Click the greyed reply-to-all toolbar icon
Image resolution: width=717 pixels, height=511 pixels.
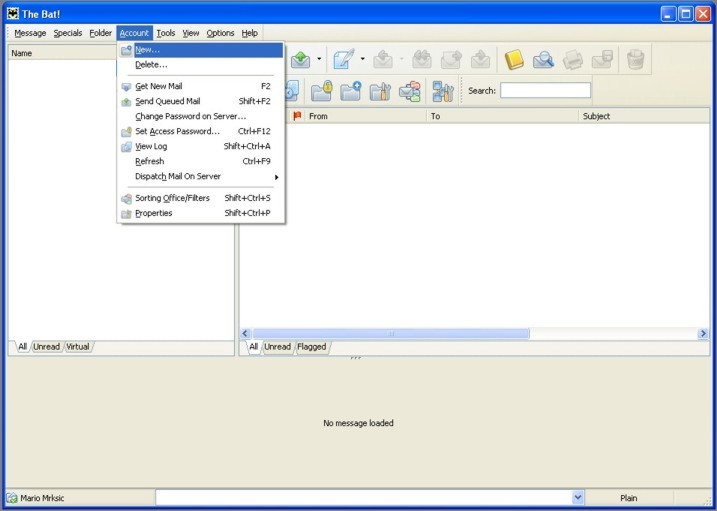[x=422, y=59]
